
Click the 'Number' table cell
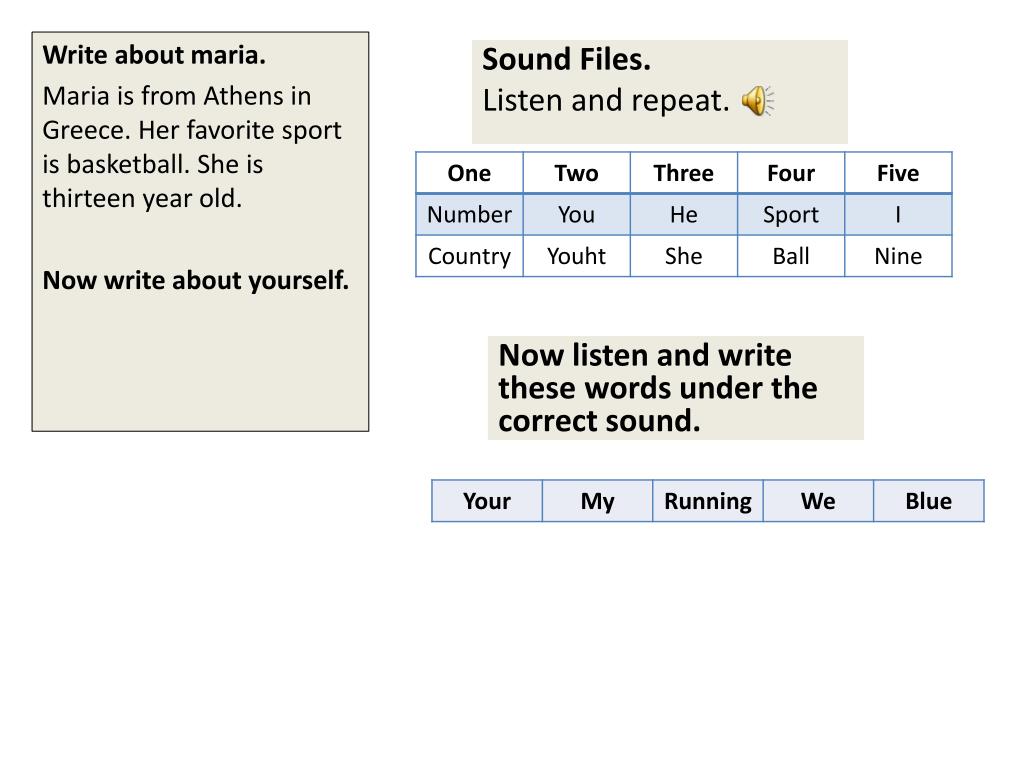[x=470, y=215]
